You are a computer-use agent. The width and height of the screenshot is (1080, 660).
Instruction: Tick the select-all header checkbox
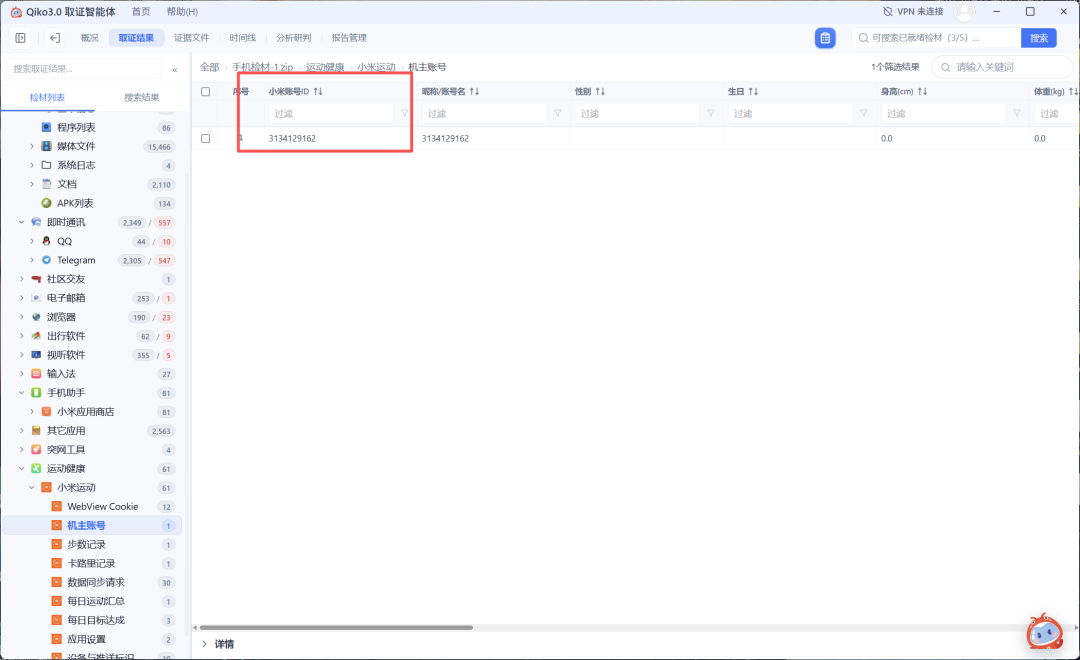click(x=205, y=92)
